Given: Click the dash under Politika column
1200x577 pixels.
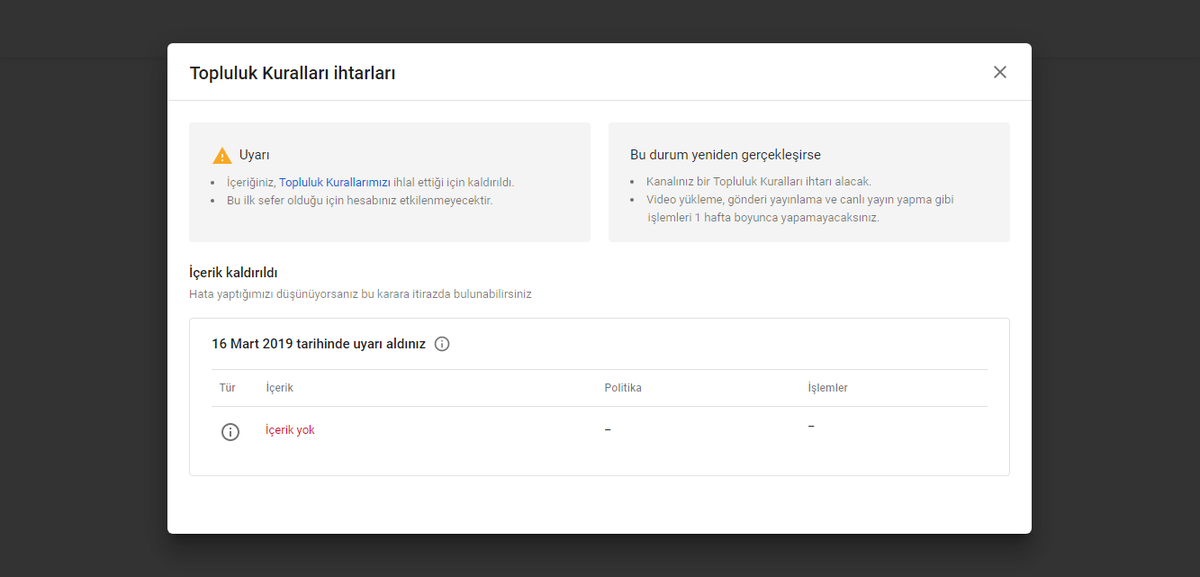Looking at the screenshot, I should [x=607, y=430].
